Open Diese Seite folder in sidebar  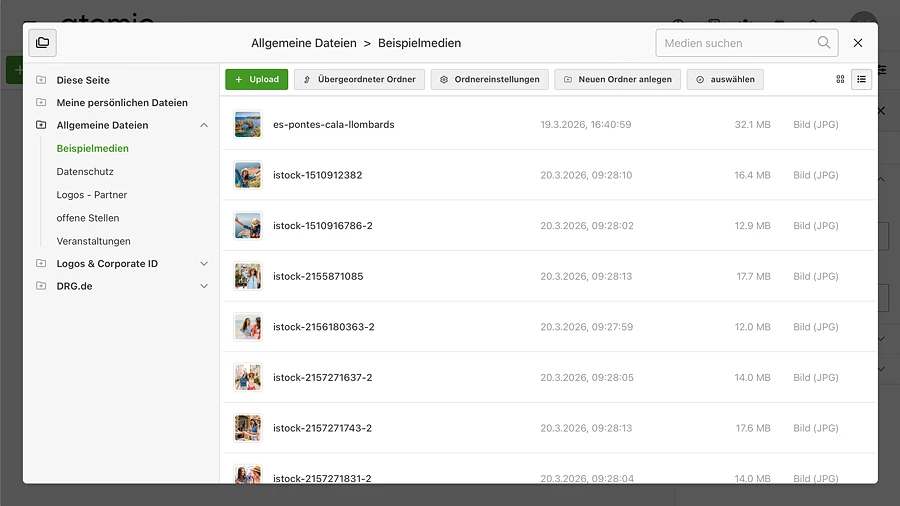pyautogui.click(x=83, y=80)
